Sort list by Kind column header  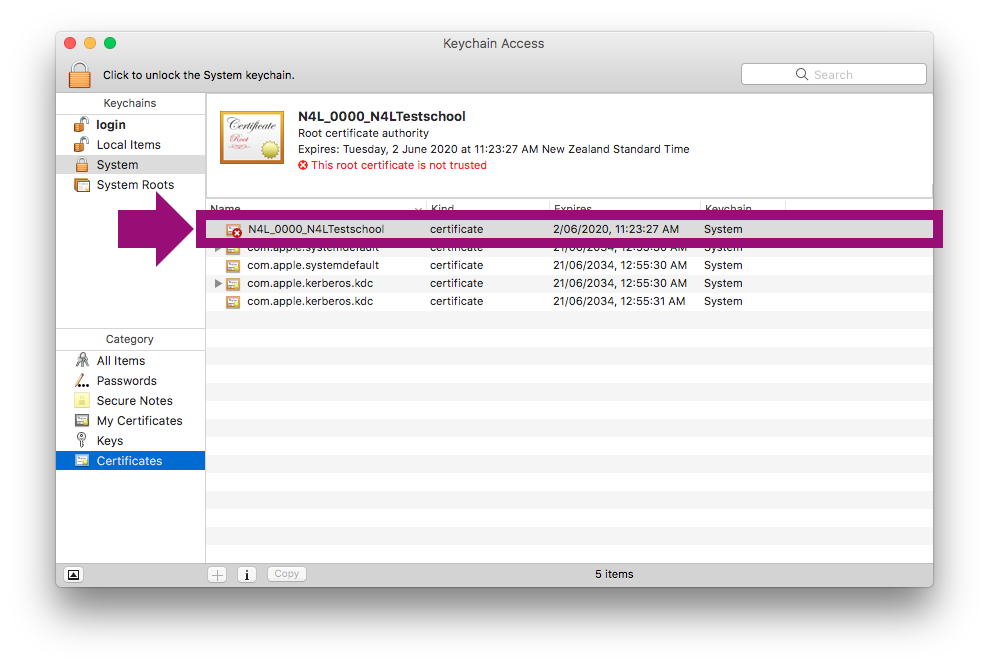442,209
